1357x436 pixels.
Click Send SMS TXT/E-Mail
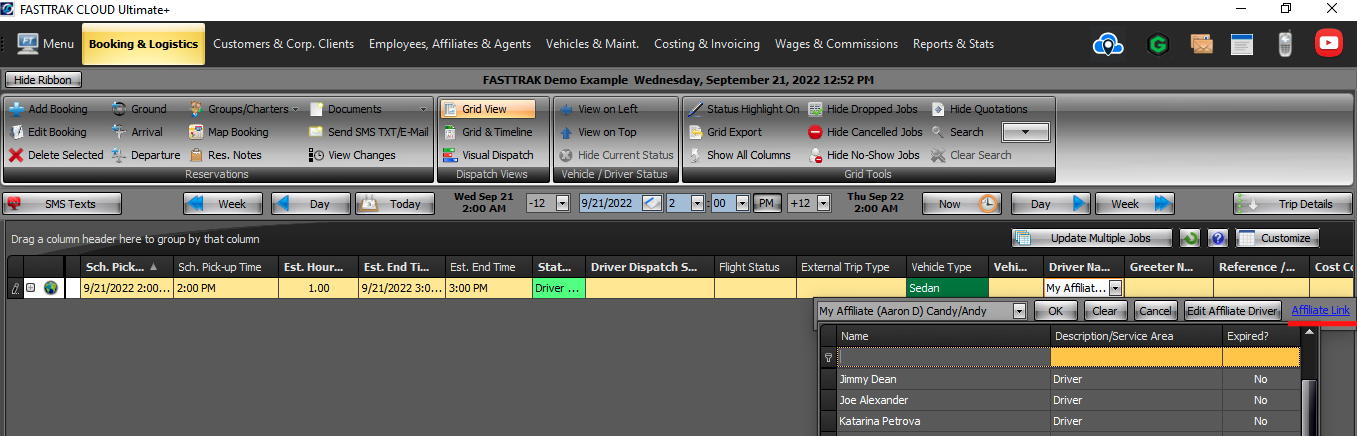click(x=368, y=132)
